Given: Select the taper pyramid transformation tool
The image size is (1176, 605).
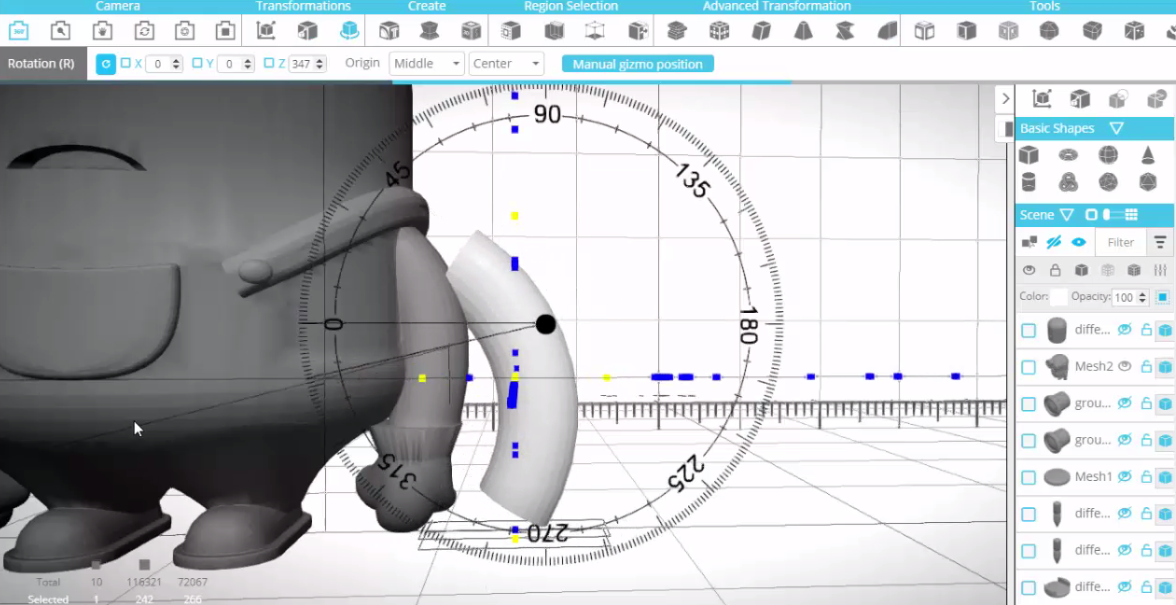Looking at the screenshot, I should pyautogui.click(x=803, y=31).
